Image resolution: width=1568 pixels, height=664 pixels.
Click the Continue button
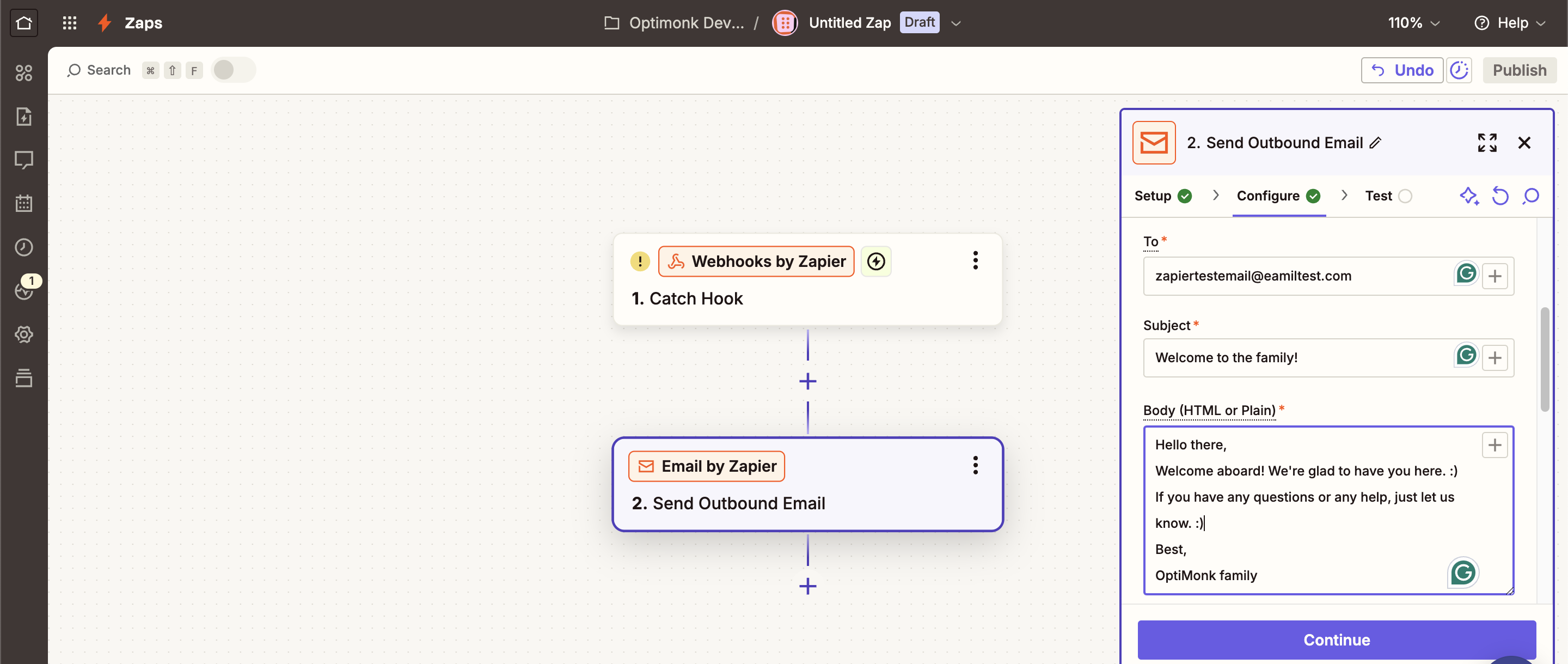pos(1337,639)
